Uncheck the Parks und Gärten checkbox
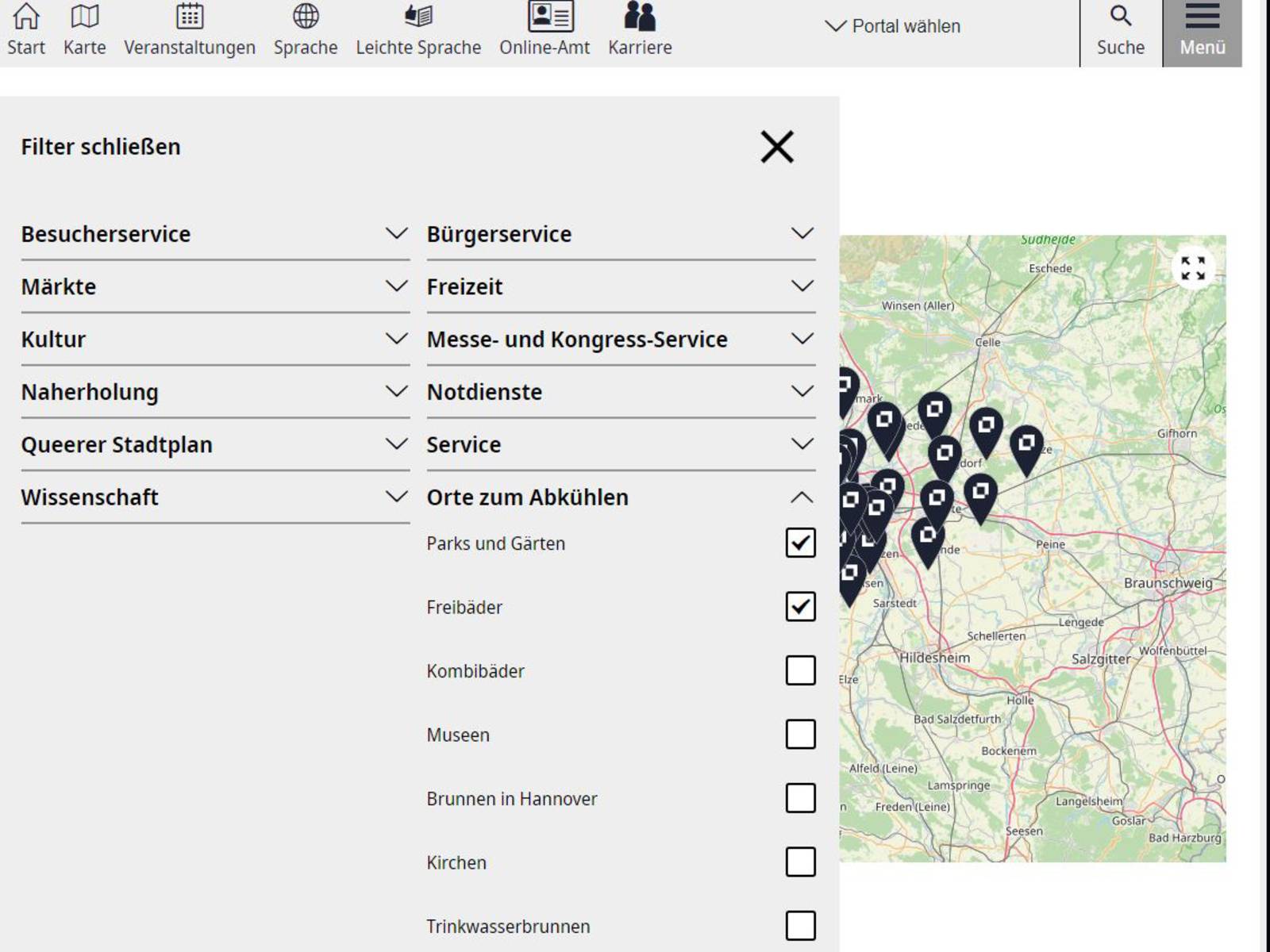The height and width of the screenshot is (952, 1270). 800,543
